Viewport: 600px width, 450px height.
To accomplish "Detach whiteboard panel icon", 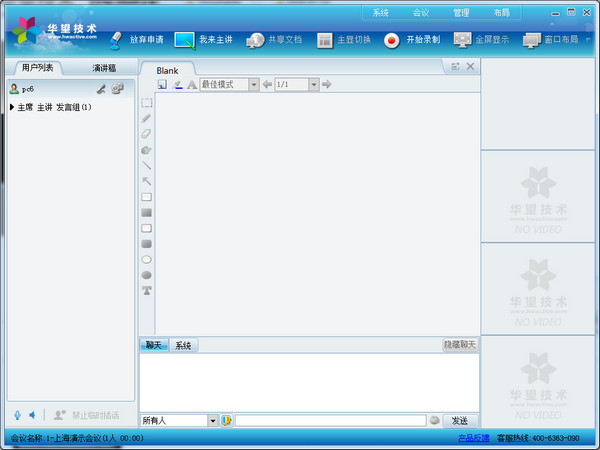I will [x=455, y=67].
